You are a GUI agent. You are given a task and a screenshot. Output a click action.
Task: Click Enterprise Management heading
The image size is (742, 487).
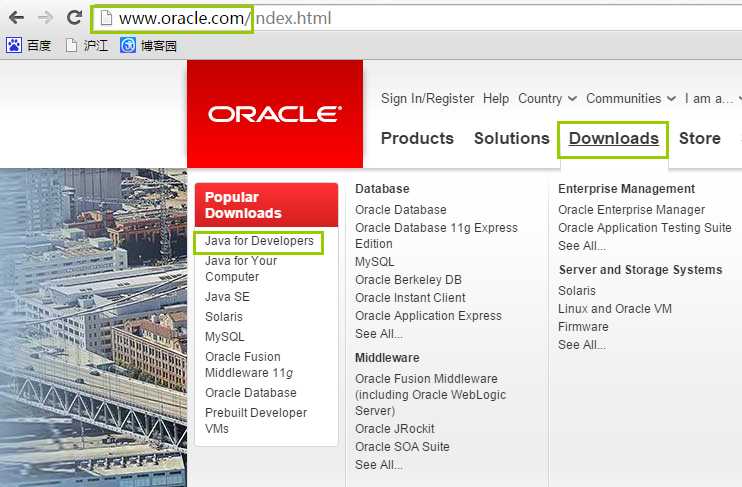[x=626, y=188]
